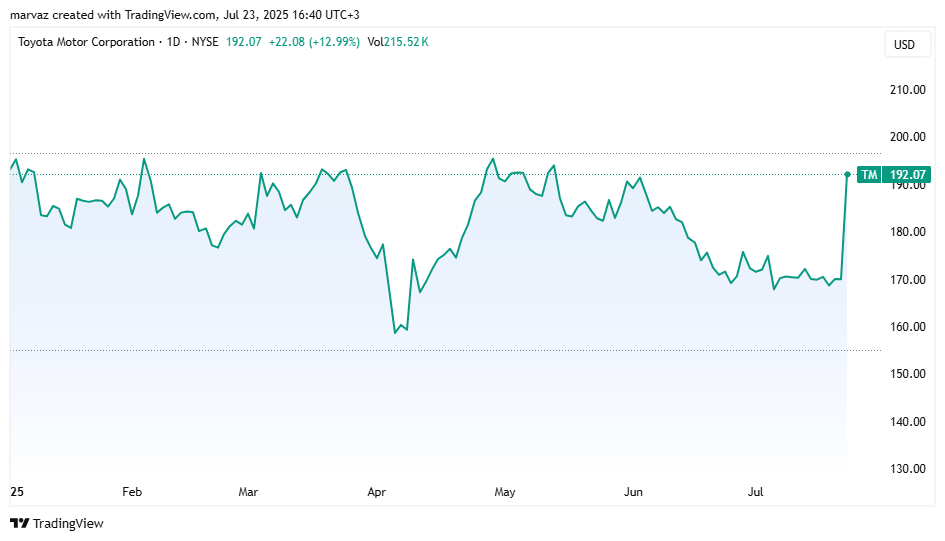
Task: Click the 180.00 price axis label
Action: (908, 232)
